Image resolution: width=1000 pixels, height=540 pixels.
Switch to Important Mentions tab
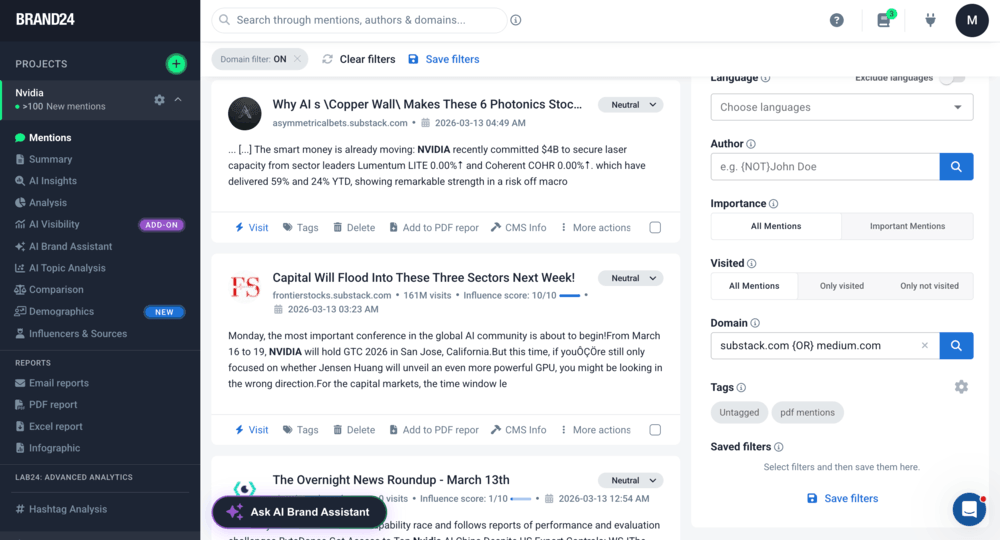point(907,226)
